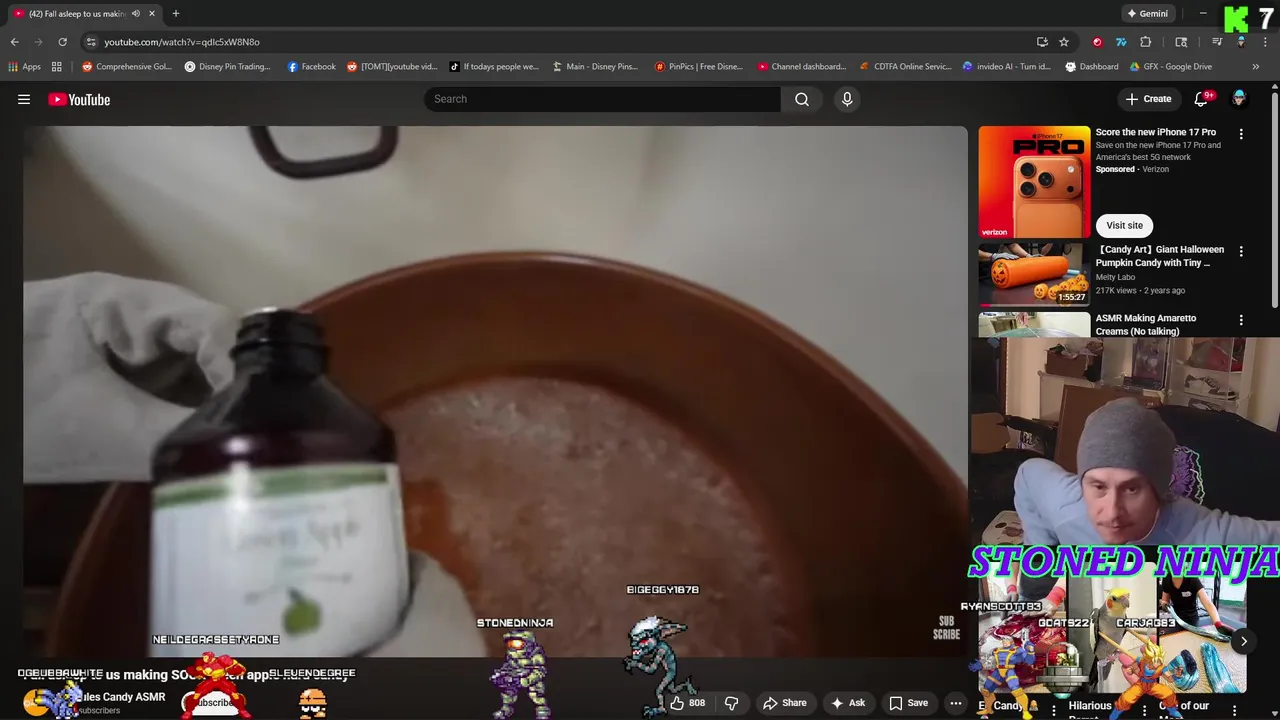Open Chrome profile avatar
This screenshot has width=1280, height=720.
[1241, 42]
